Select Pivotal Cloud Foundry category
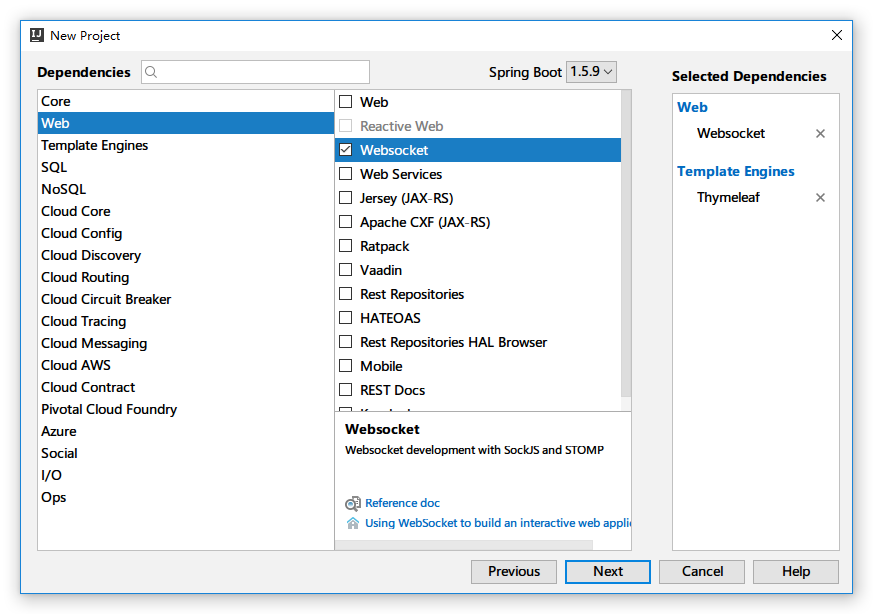The image size is (873, 614). pos(186,409)
